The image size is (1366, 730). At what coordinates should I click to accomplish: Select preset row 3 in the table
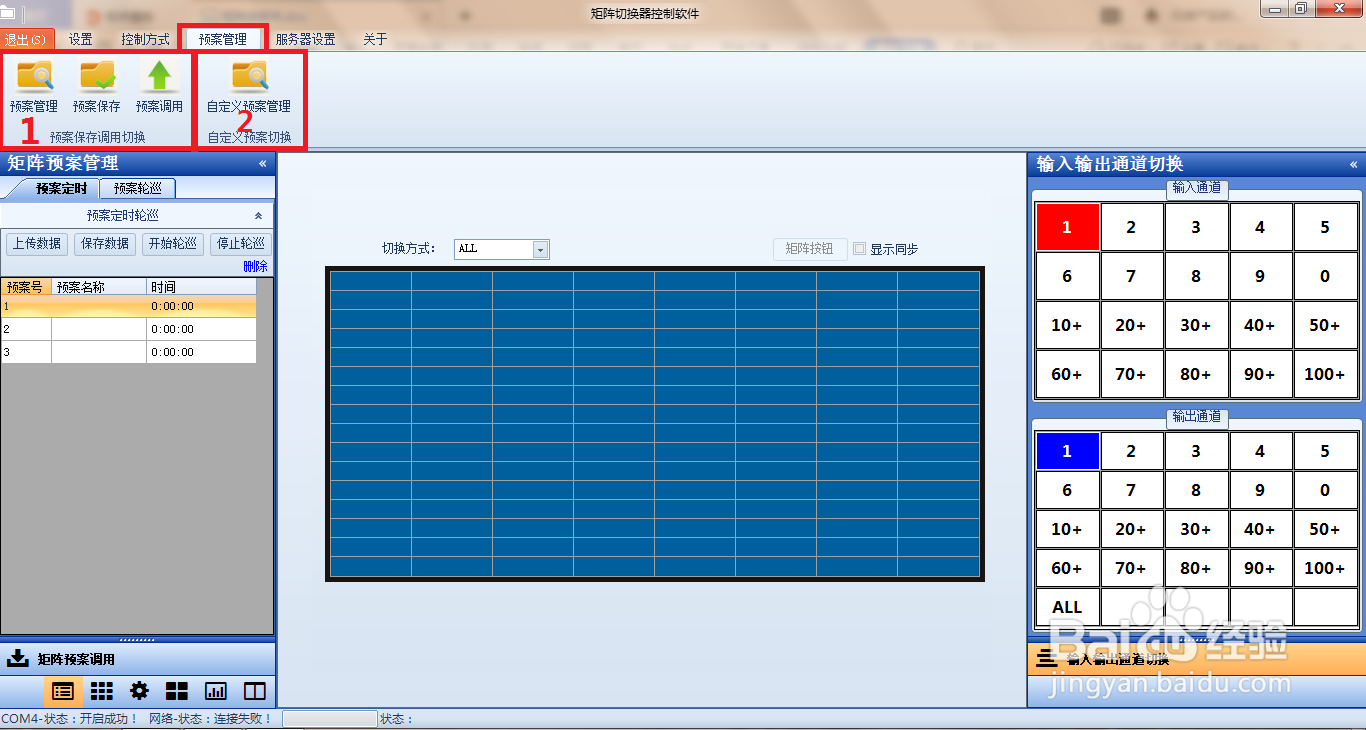128,352
